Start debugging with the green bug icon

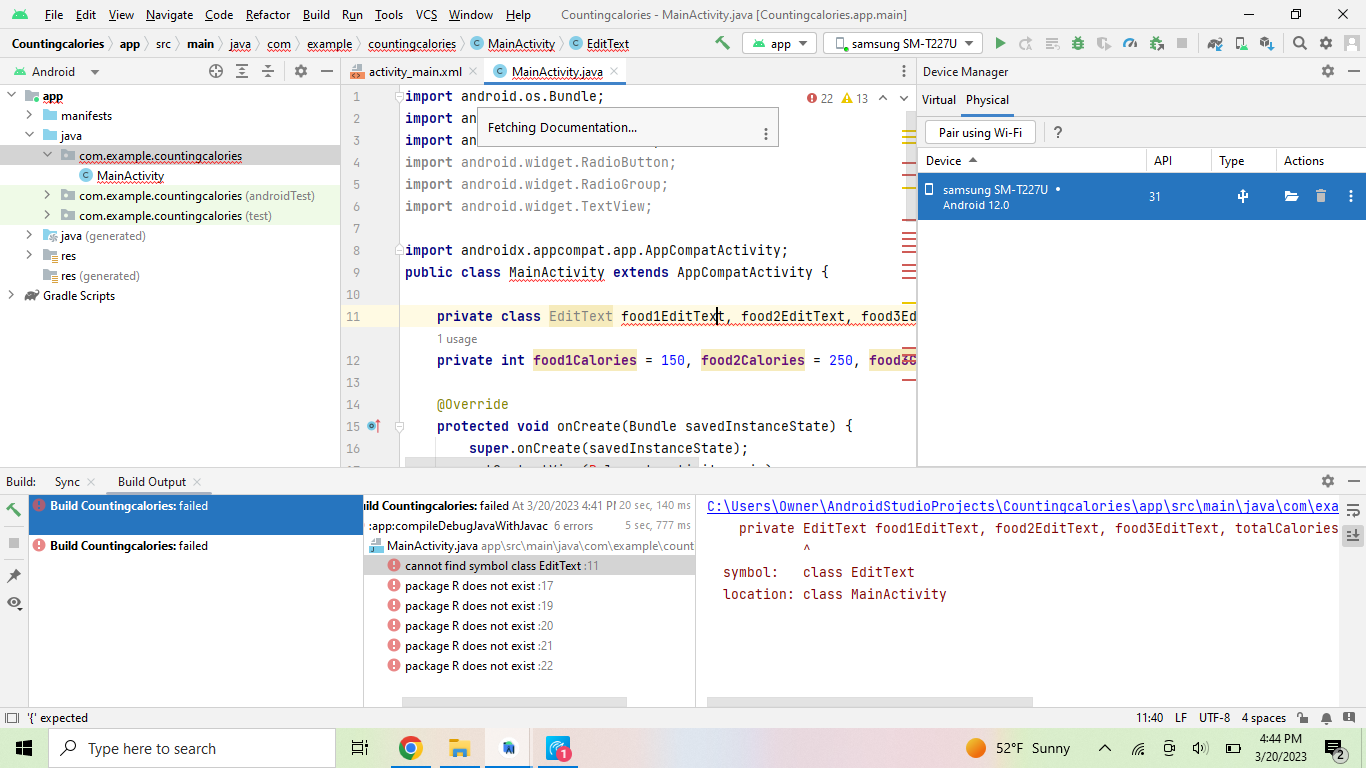point(1078,43)
